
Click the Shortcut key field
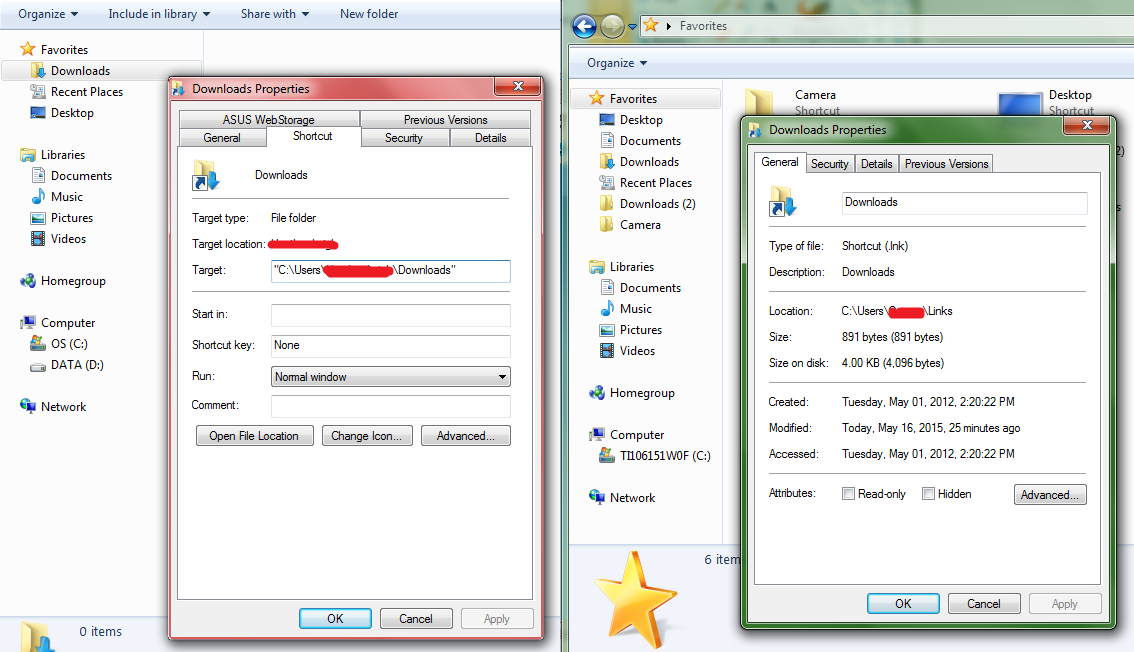tap(391, 346)
